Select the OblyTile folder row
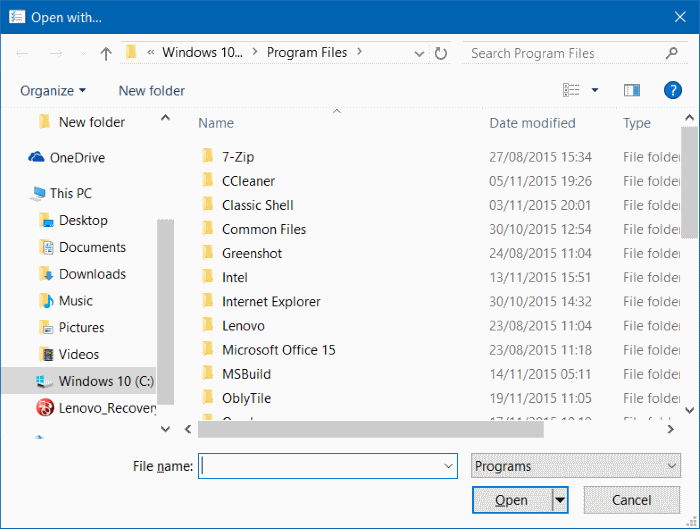The image size is (700, 529). pyautogui.click(x=439, y=398)
